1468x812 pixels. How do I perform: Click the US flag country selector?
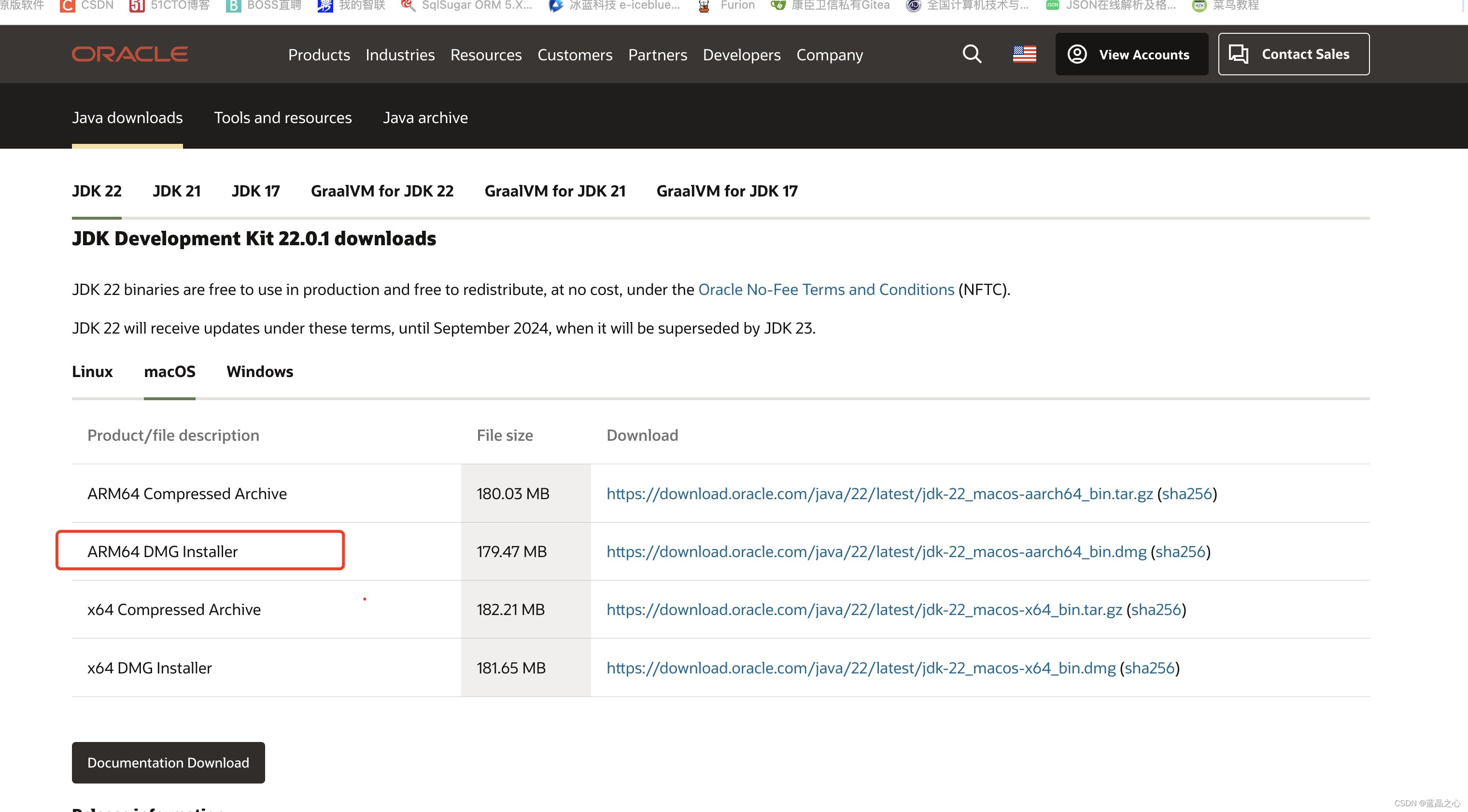click(x=1024, y=54)
